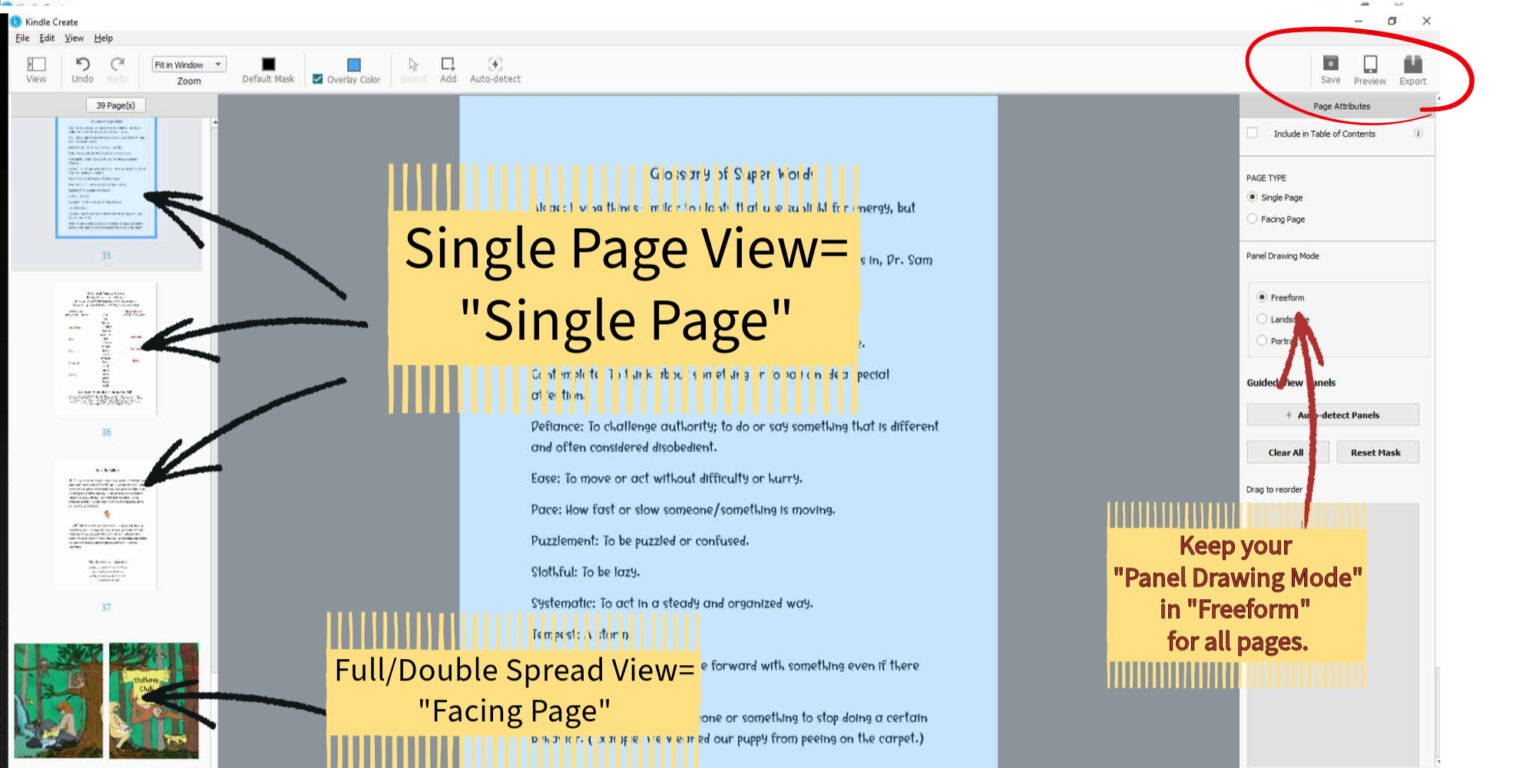Open the File menu
This screenshot has width=1536, height=768.
point(20,38)
